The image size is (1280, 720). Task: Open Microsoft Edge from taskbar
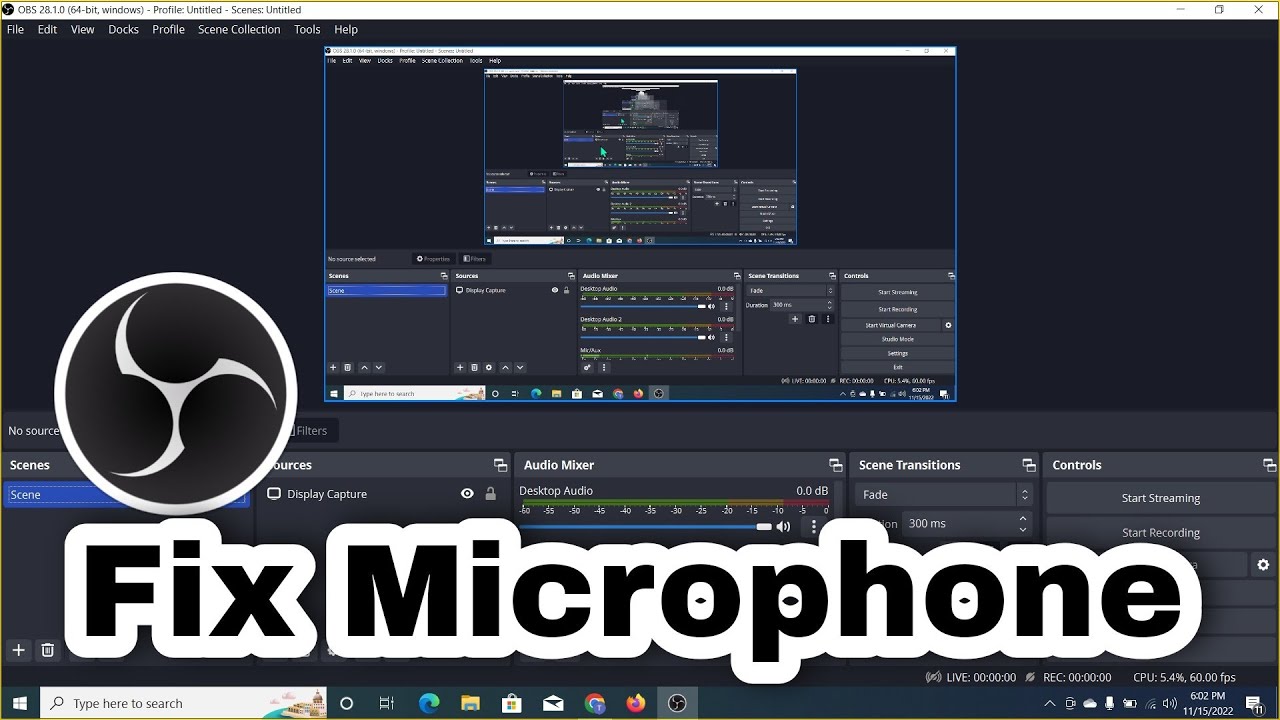(x=429, y=703)
